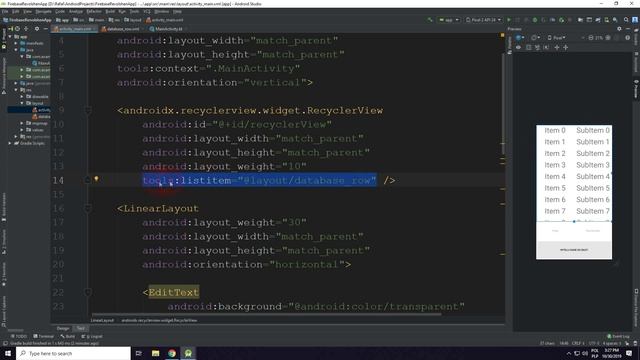The width and height of the screenshot is (640, 360).
Task: Click LinearLayout in the breadcrumb bar
Action: pyautogui.click(x=102, y=320)
